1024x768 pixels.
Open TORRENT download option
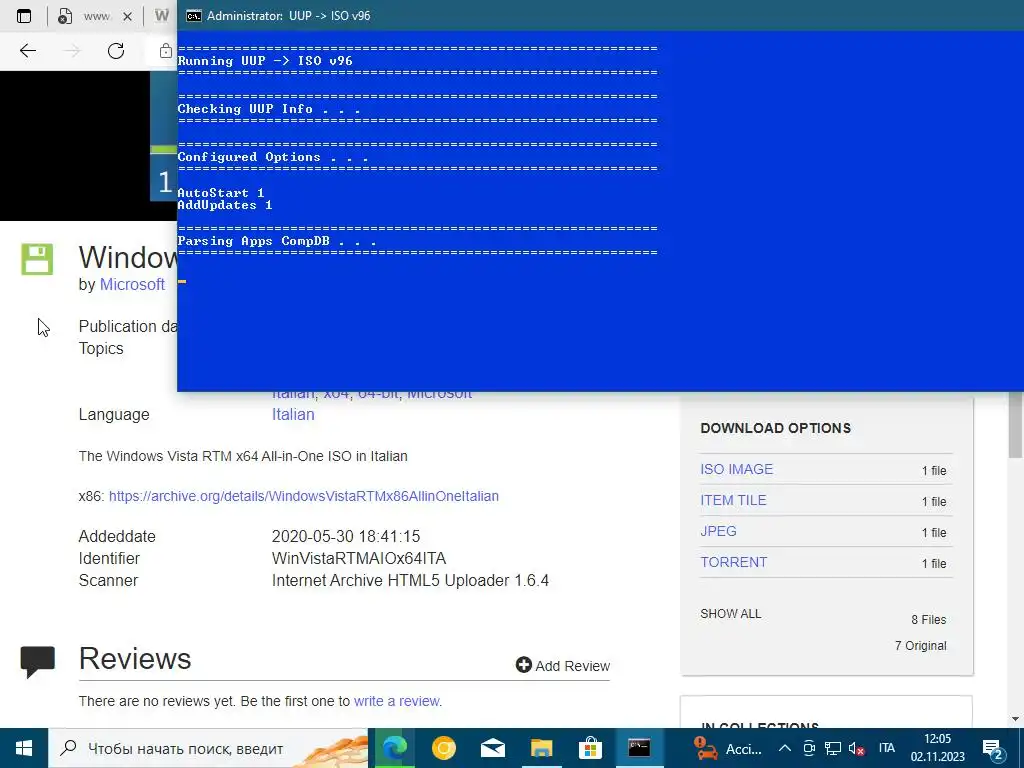point(733,562)
